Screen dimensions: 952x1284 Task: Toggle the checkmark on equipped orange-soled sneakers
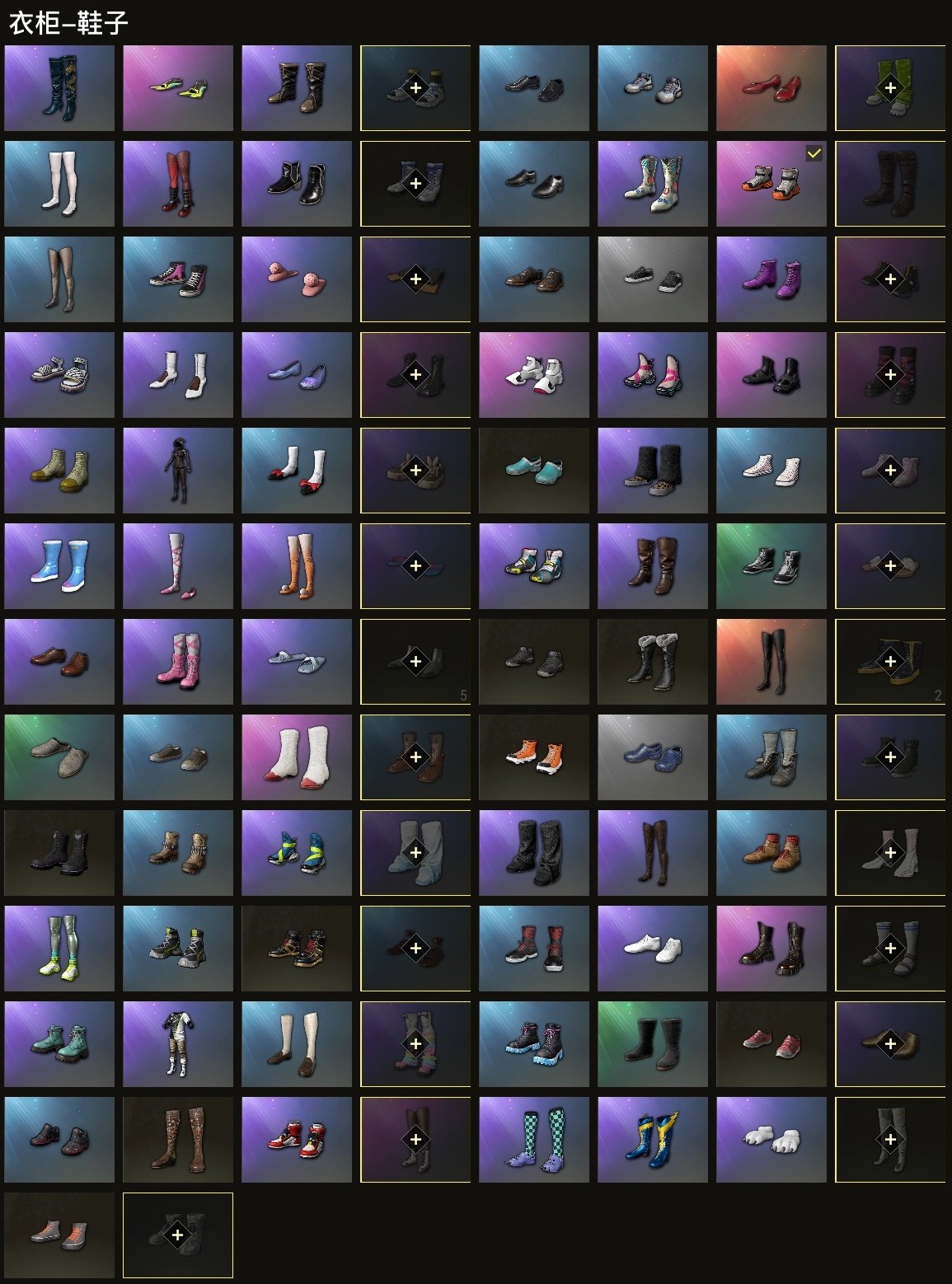(x=814, y=153)
